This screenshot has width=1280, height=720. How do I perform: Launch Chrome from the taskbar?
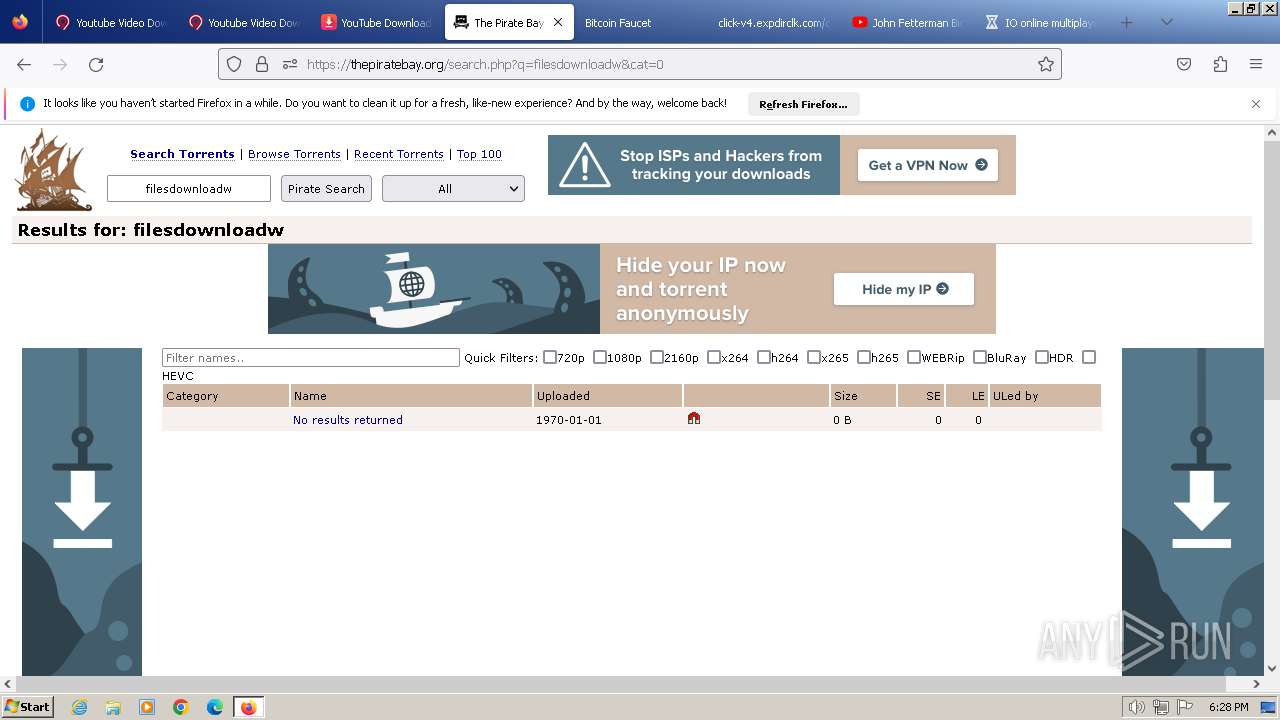point(181,707)
